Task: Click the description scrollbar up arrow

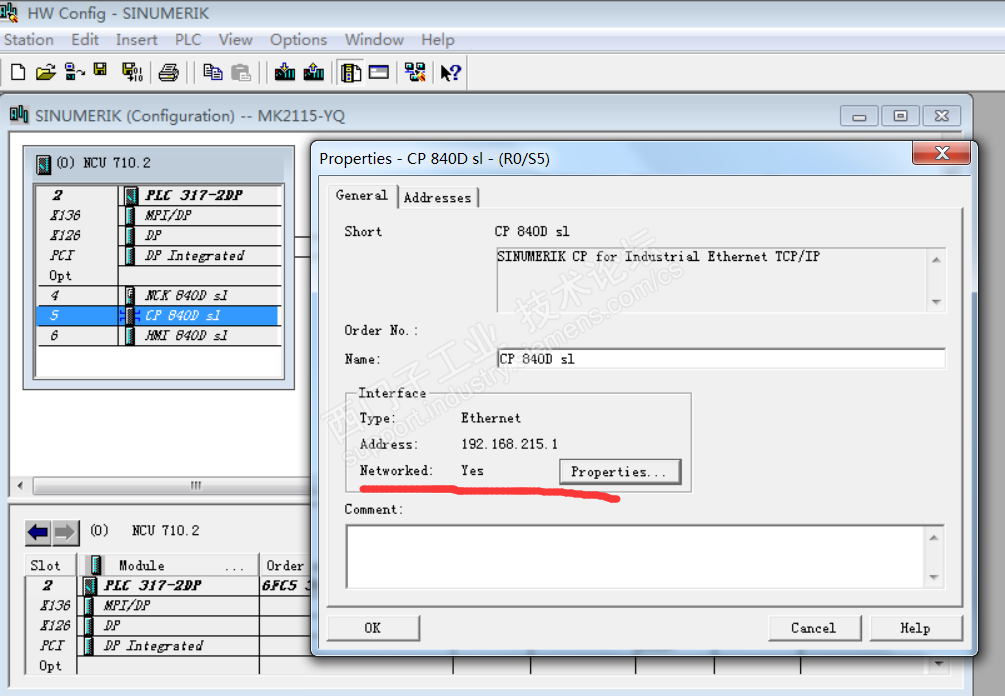Action: pyautogui.click(x=936, y=260)
